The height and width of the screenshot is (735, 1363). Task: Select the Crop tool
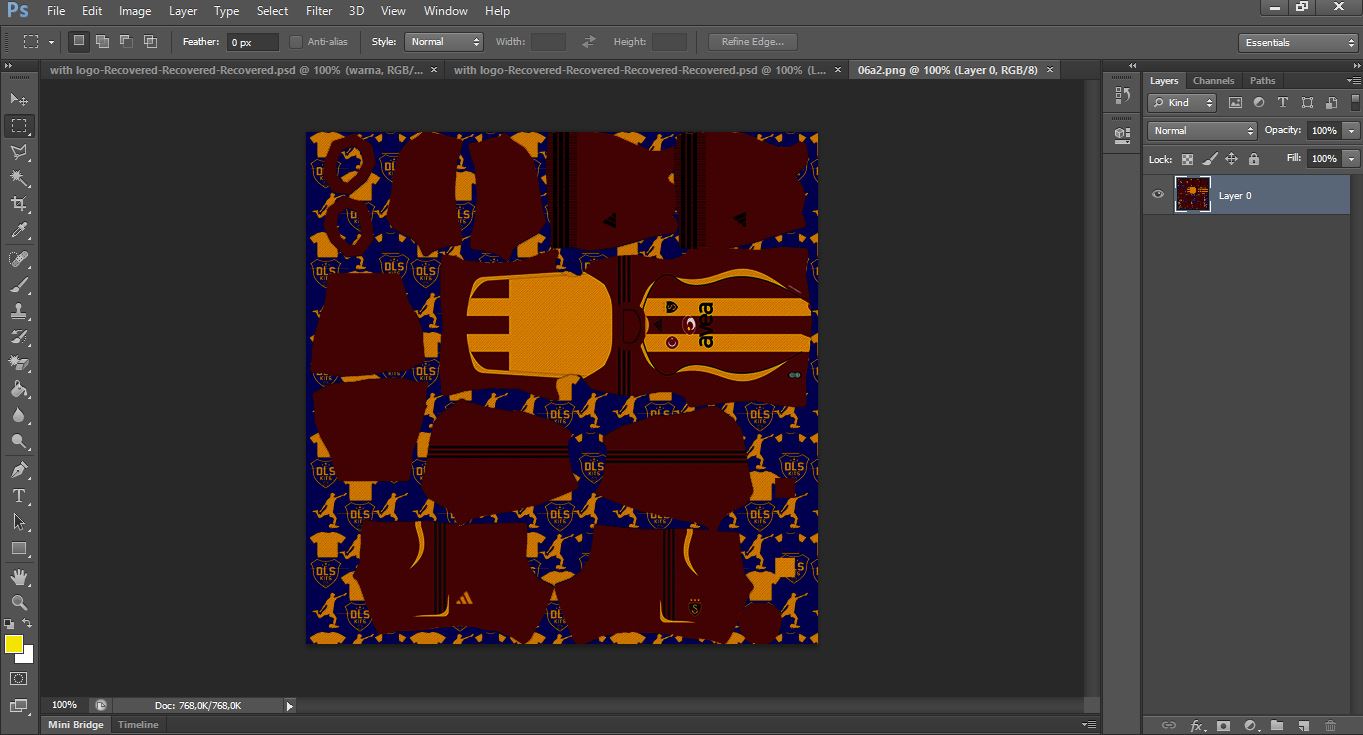[19, 204]
